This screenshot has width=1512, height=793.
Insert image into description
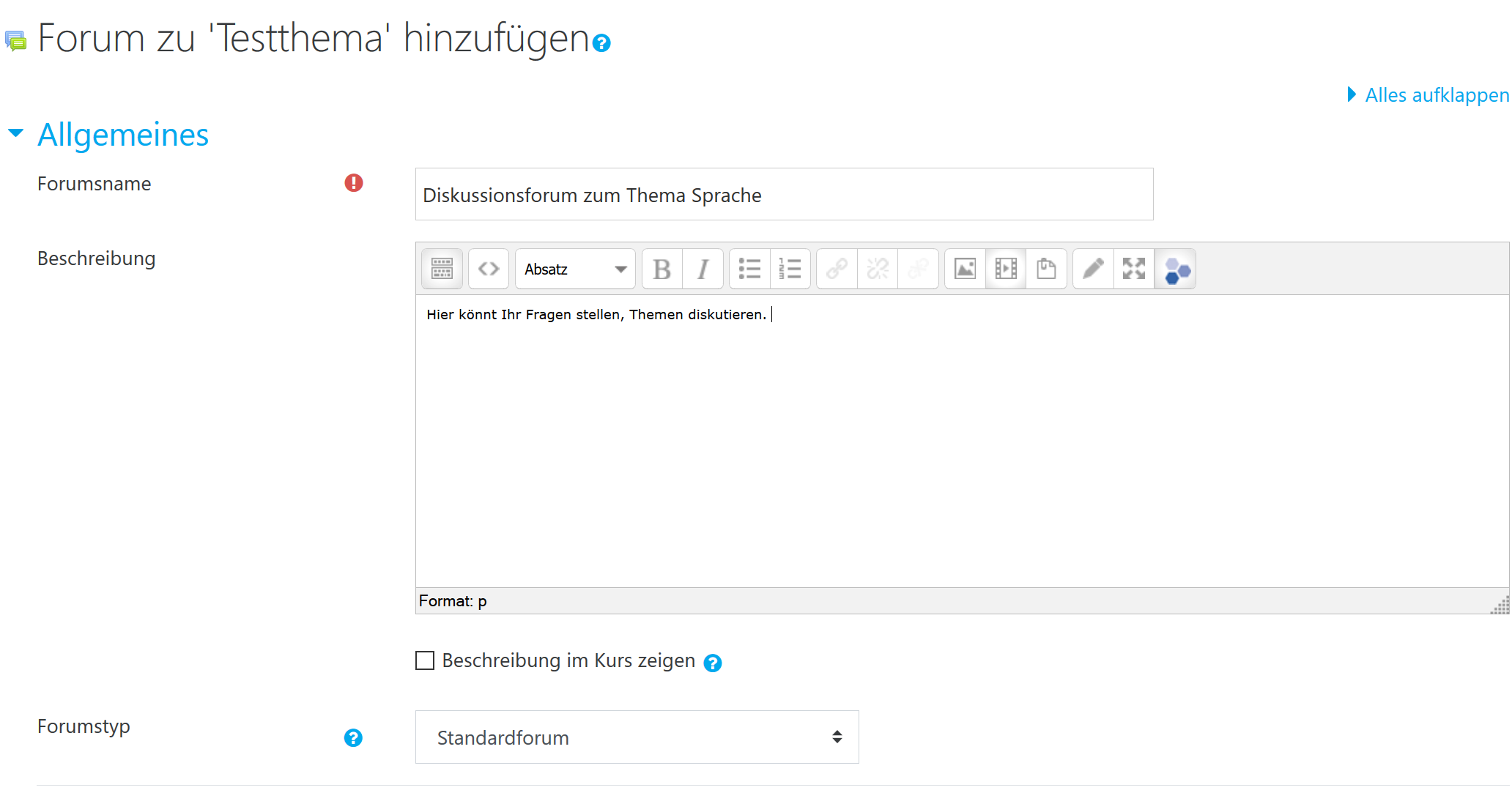(965, 269)
